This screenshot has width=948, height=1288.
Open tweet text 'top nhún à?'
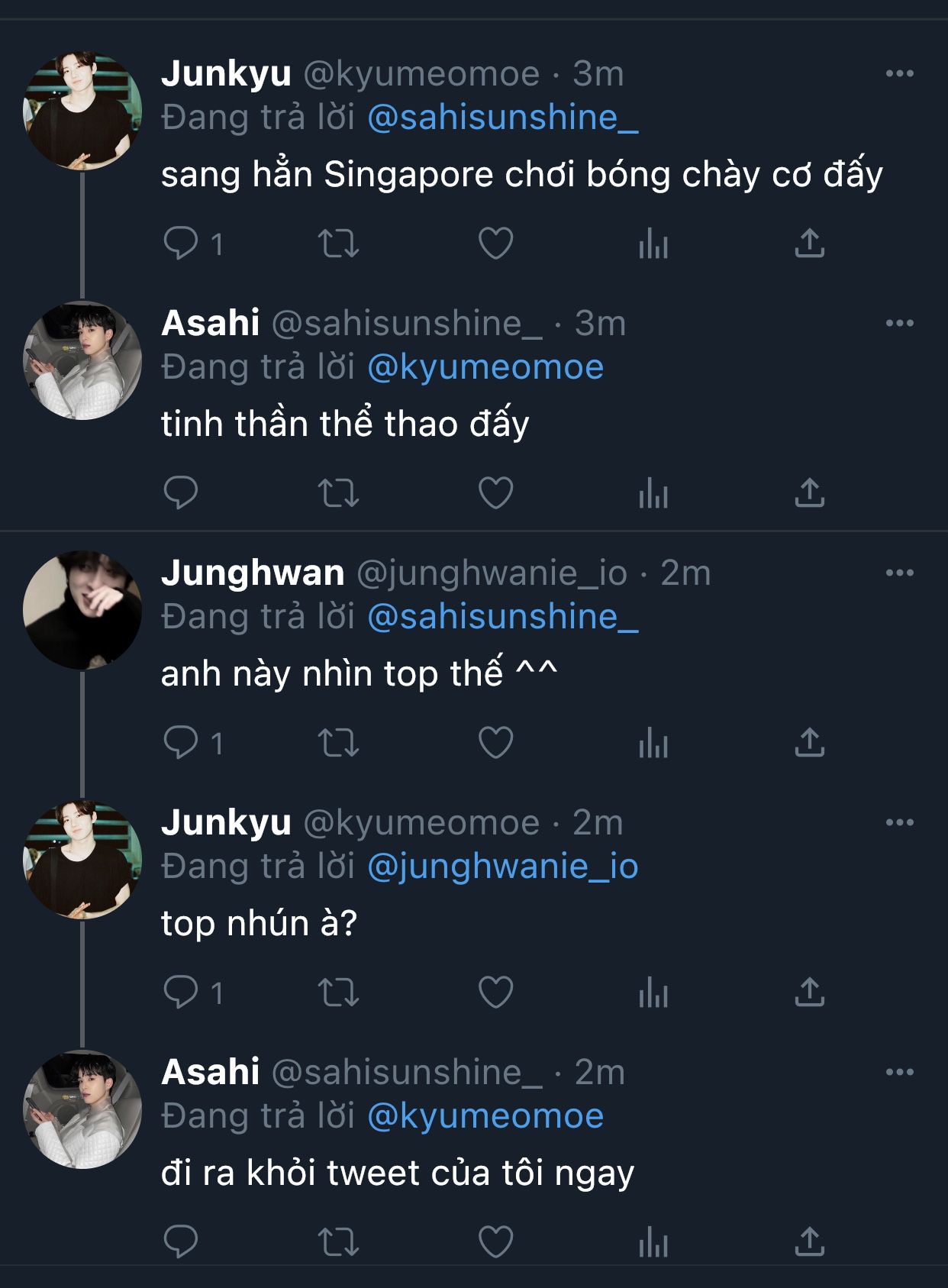(x=260, y=924)
